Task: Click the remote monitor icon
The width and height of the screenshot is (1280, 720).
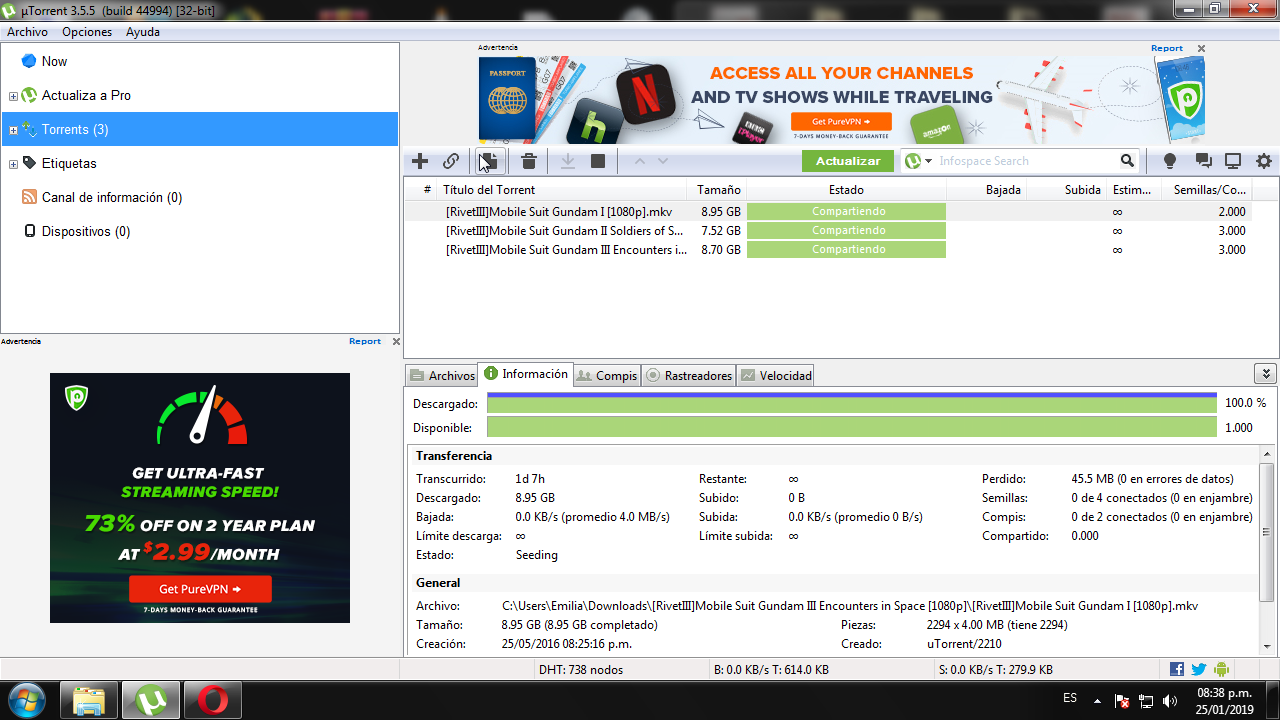Action: tap(1233, 161)
